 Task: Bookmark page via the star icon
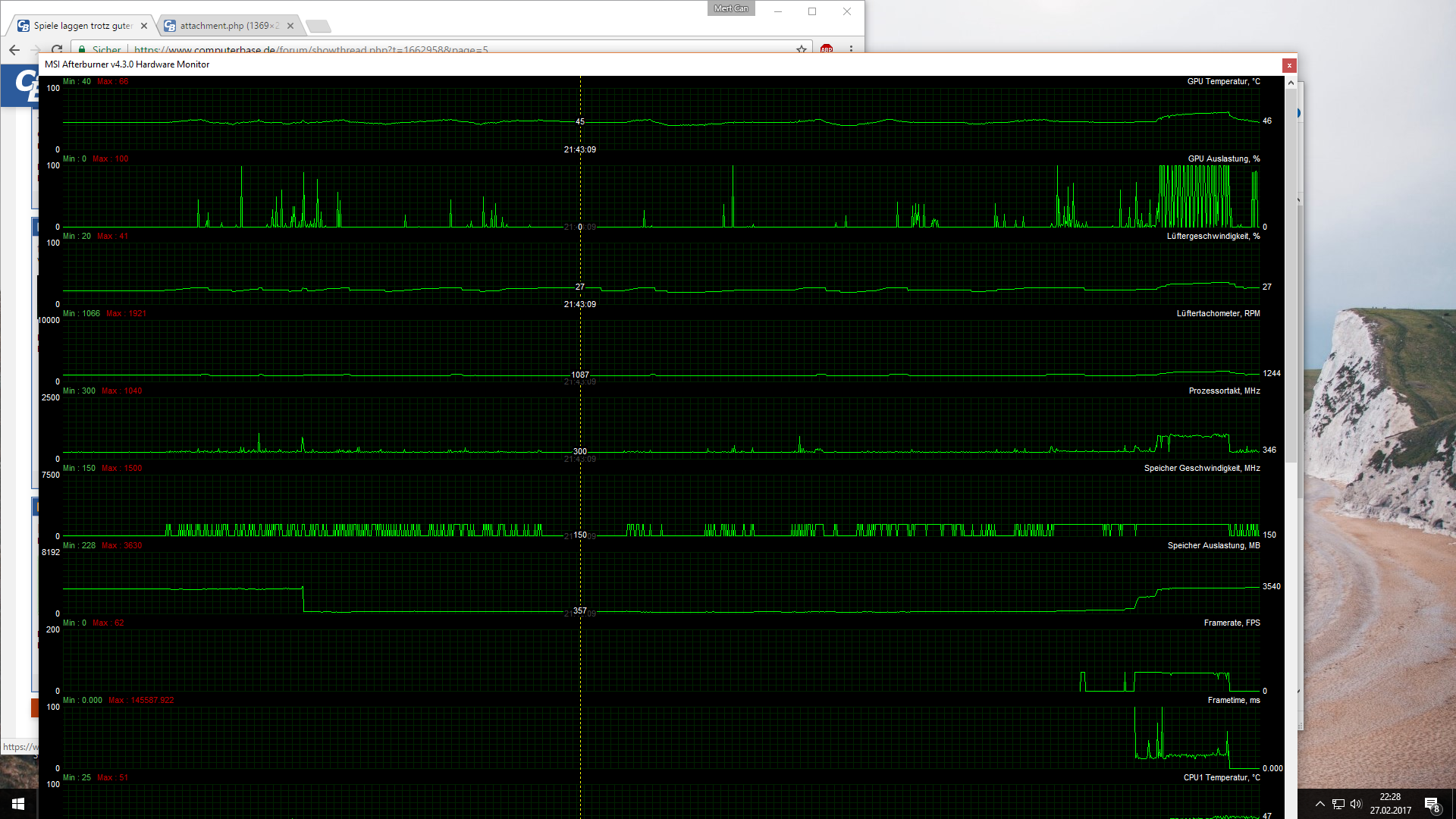click(x=802, y=49)
